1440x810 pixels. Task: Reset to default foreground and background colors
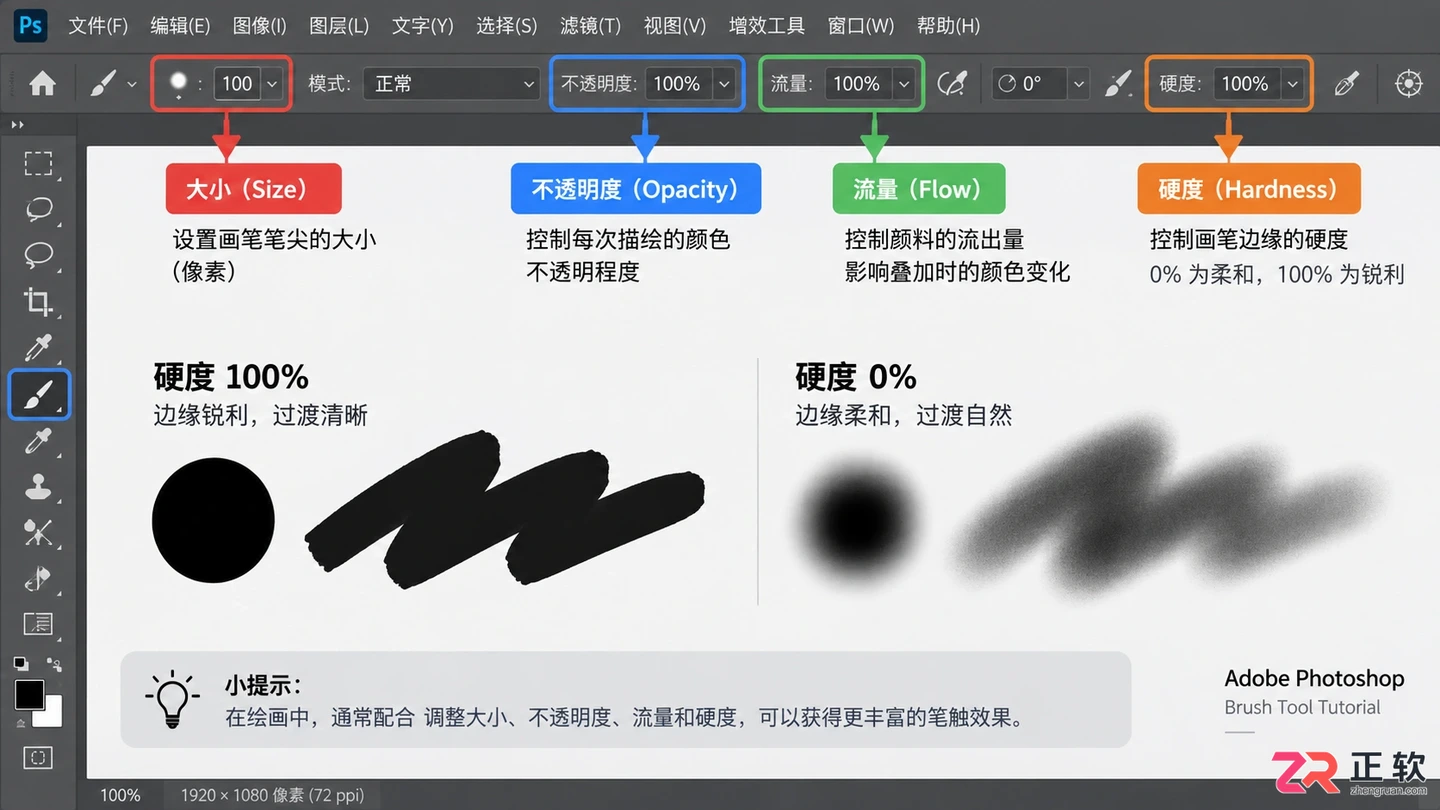pos(20,664)
